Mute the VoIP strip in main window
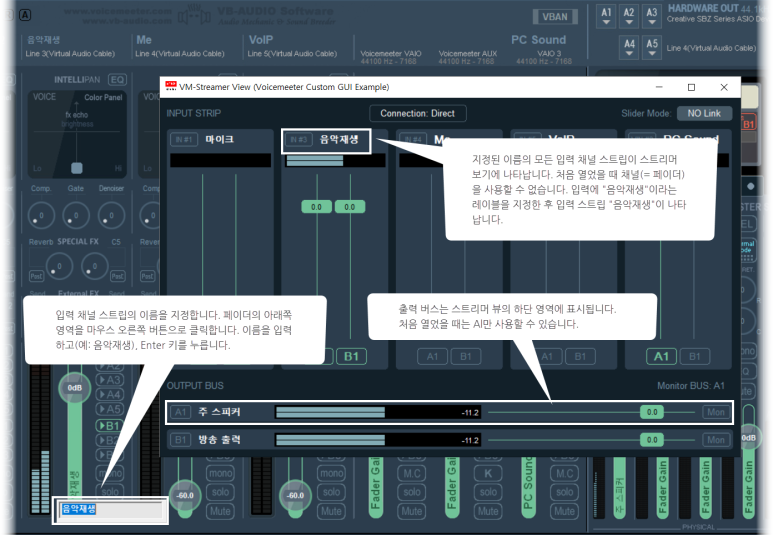The width and height of the screenshot is (773, 535). tap(331, 511)
